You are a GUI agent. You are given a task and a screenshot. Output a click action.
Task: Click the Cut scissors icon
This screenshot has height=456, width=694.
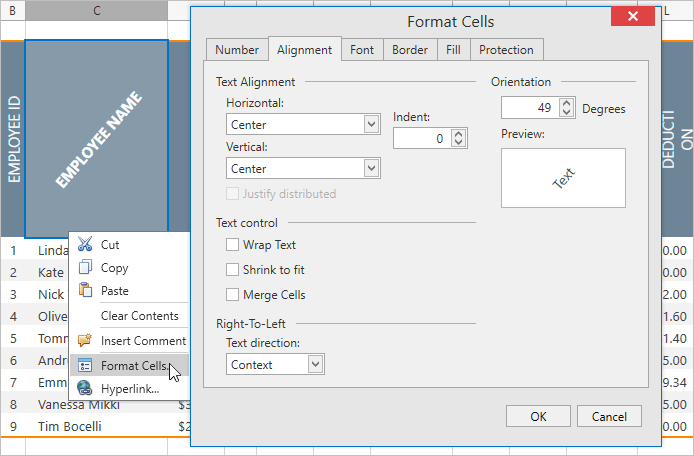85,244
